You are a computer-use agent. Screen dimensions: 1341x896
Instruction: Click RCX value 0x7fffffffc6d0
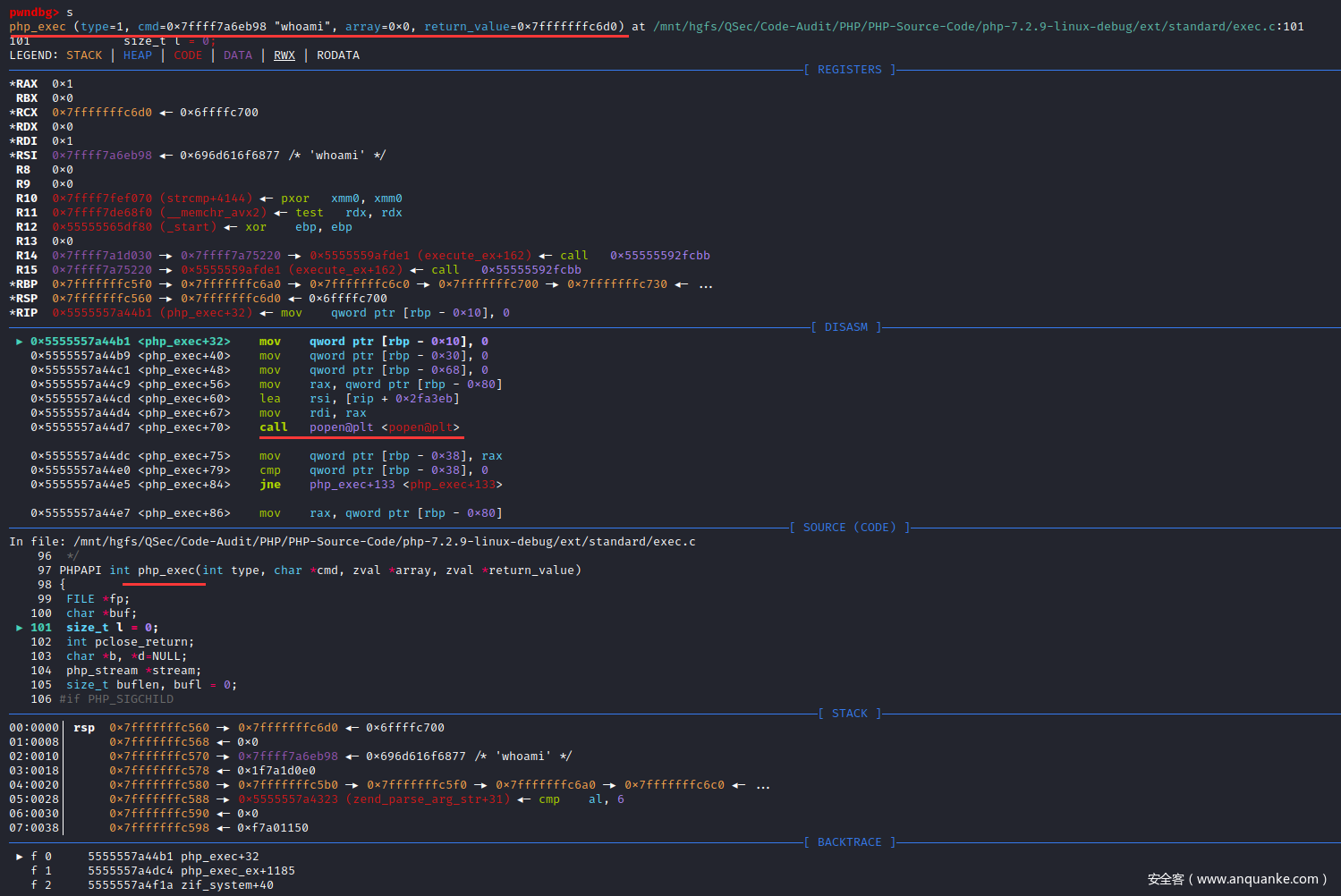[x=102, y=113]
